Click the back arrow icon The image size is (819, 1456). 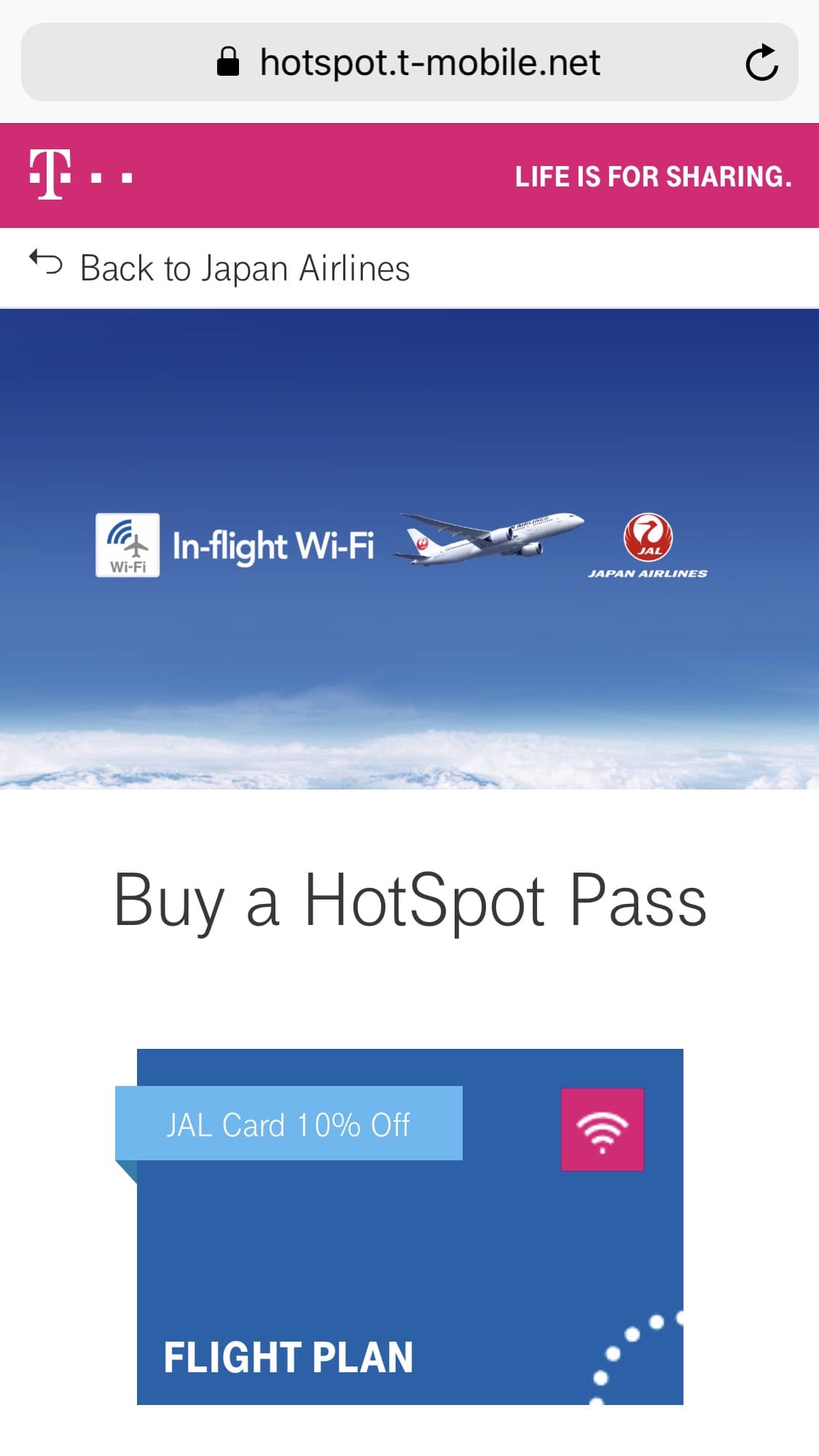46,263
